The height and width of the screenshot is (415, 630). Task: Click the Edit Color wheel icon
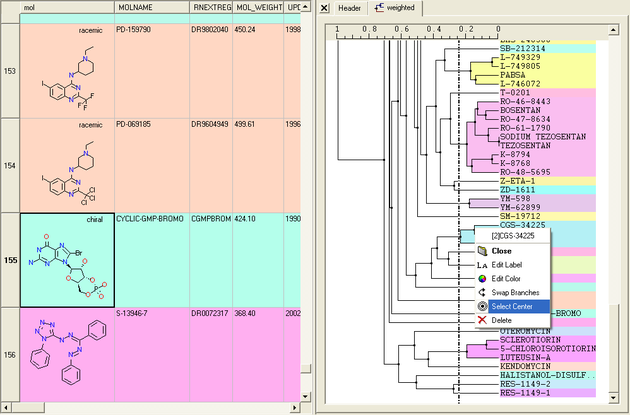coord(483,278)
